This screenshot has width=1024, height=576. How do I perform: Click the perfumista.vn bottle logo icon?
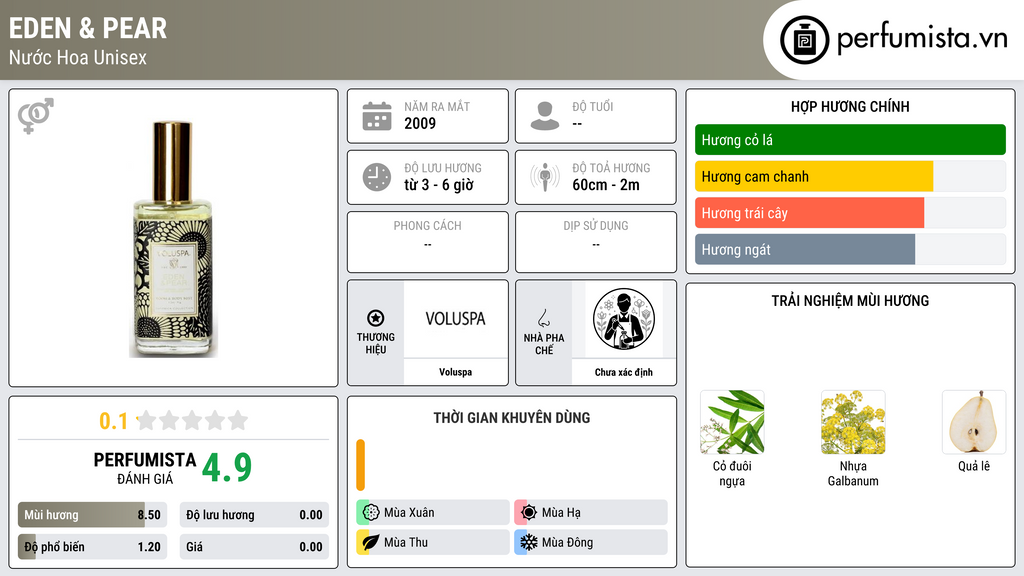804,40
